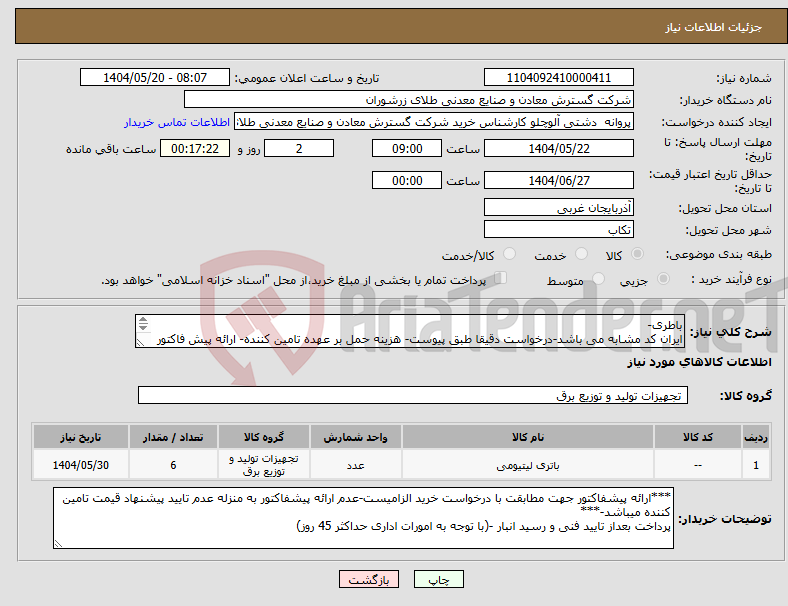Click the quantity cell showing 6

[173, 465]
